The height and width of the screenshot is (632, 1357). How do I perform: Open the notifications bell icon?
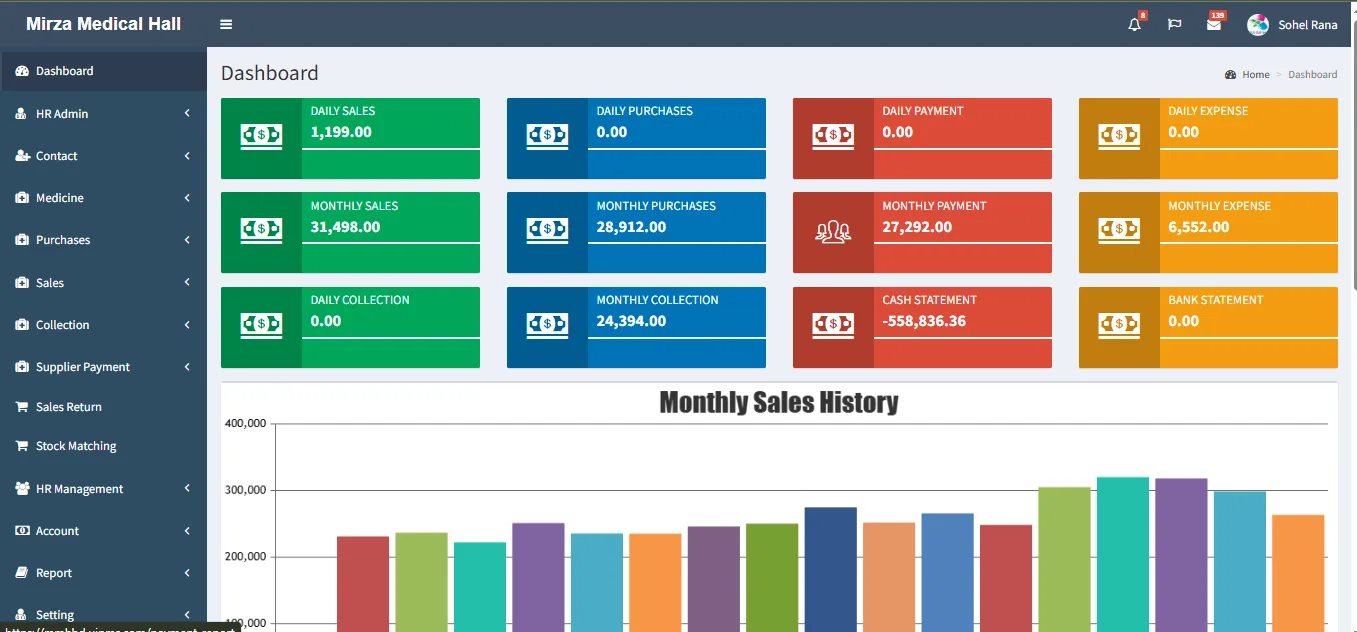tap(1134, 24)
